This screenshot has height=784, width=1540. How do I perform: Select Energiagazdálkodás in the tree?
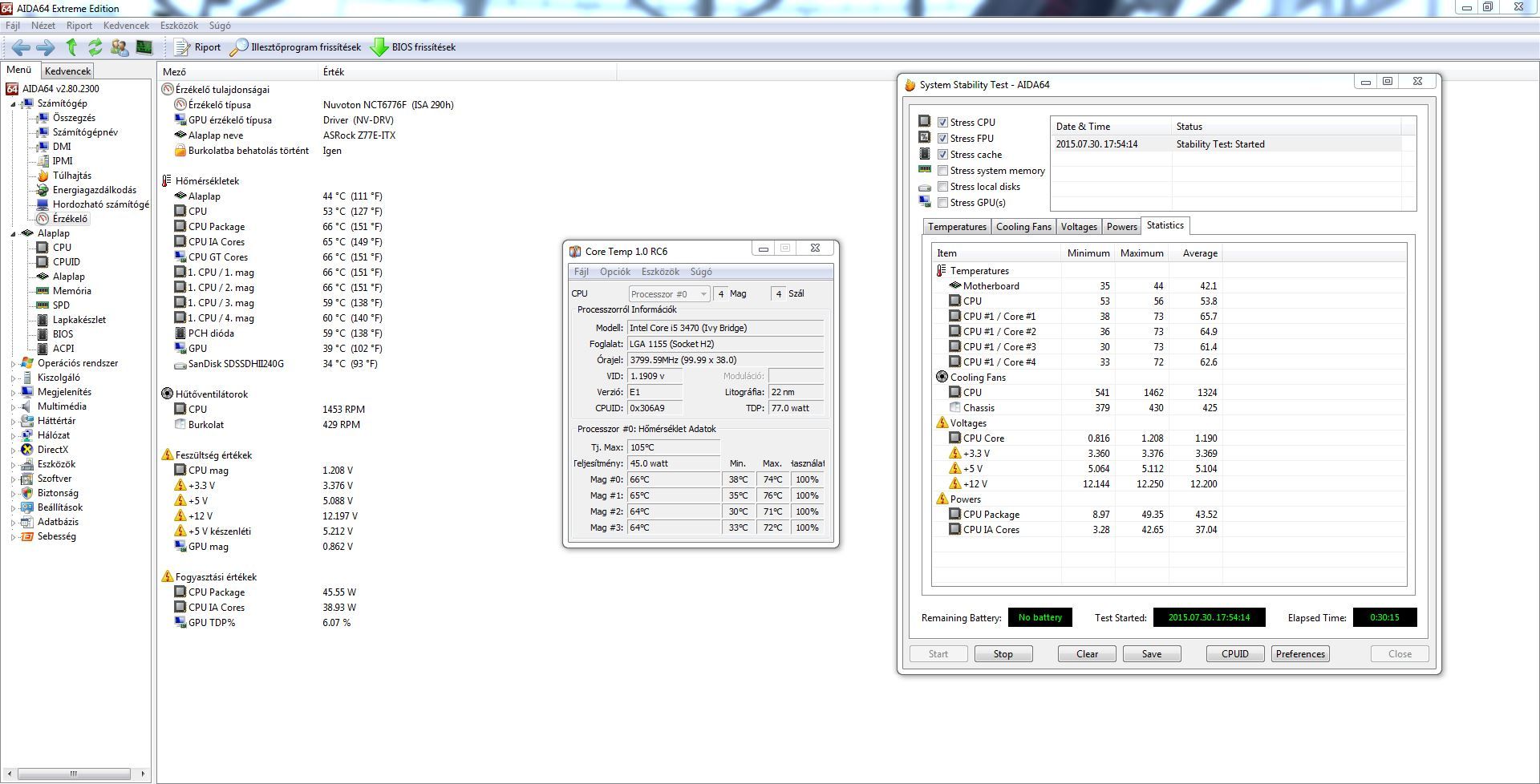[x=94, y=190]
